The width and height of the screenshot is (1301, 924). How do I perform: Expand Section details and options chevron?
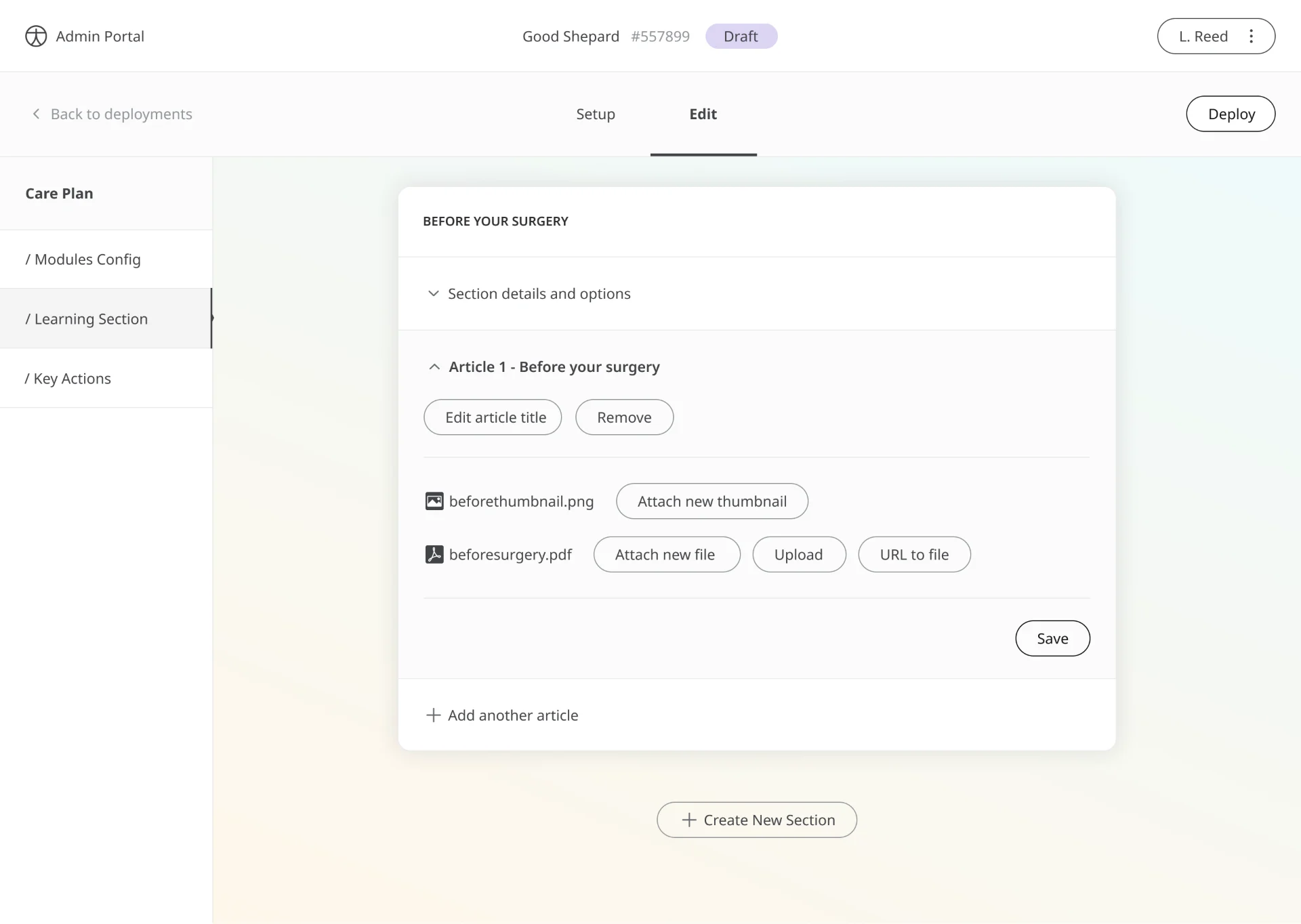[x=434, y=293]
